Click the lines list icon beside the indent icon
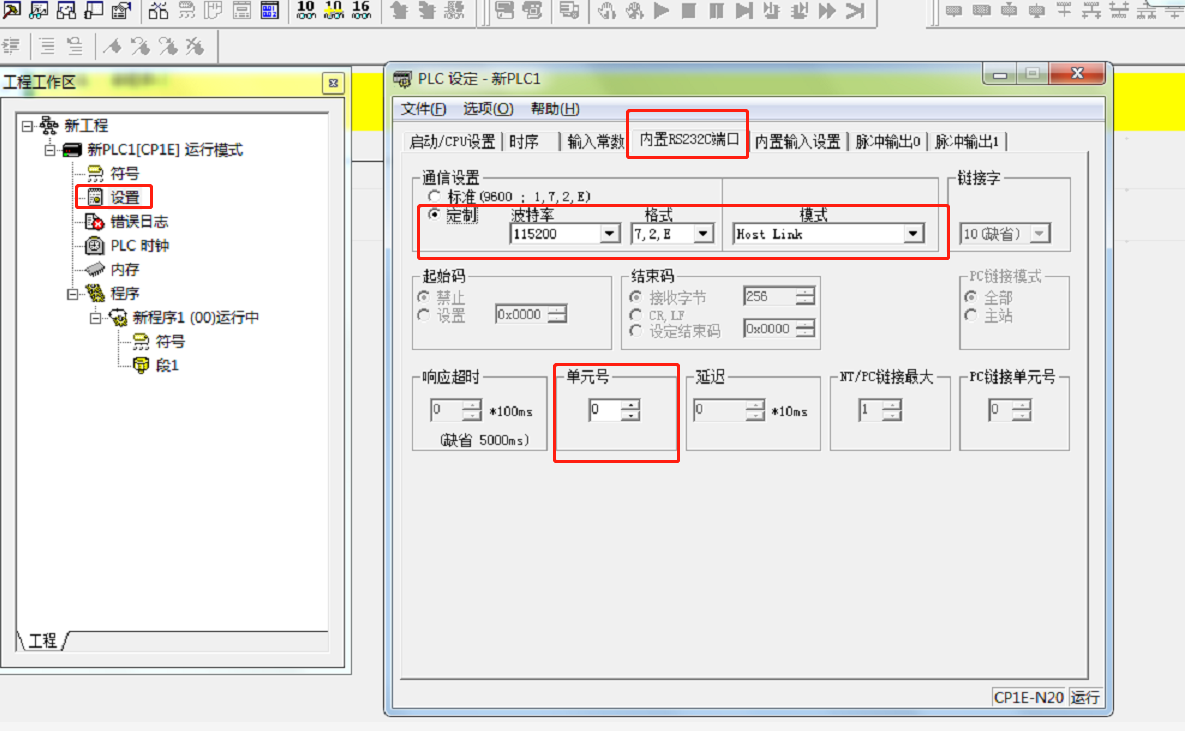 pos(47,46)
